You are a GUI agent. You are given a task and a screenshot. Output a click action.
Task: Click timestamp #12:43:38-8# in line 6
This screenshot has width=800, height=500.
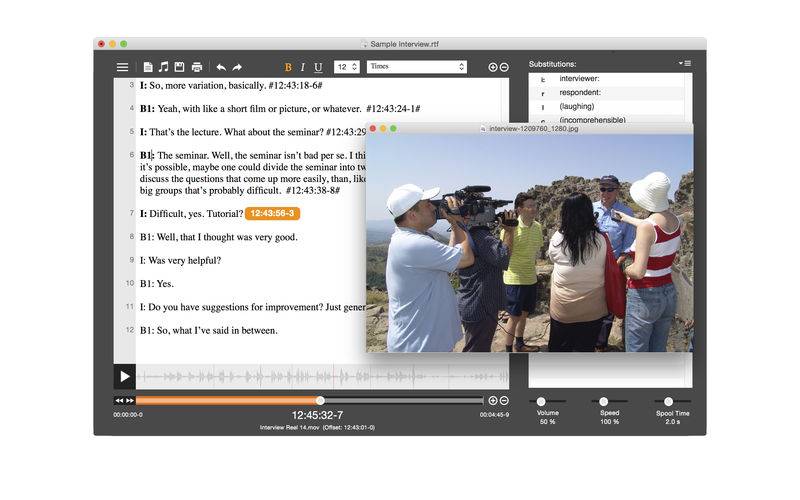[x=313, y=190]
